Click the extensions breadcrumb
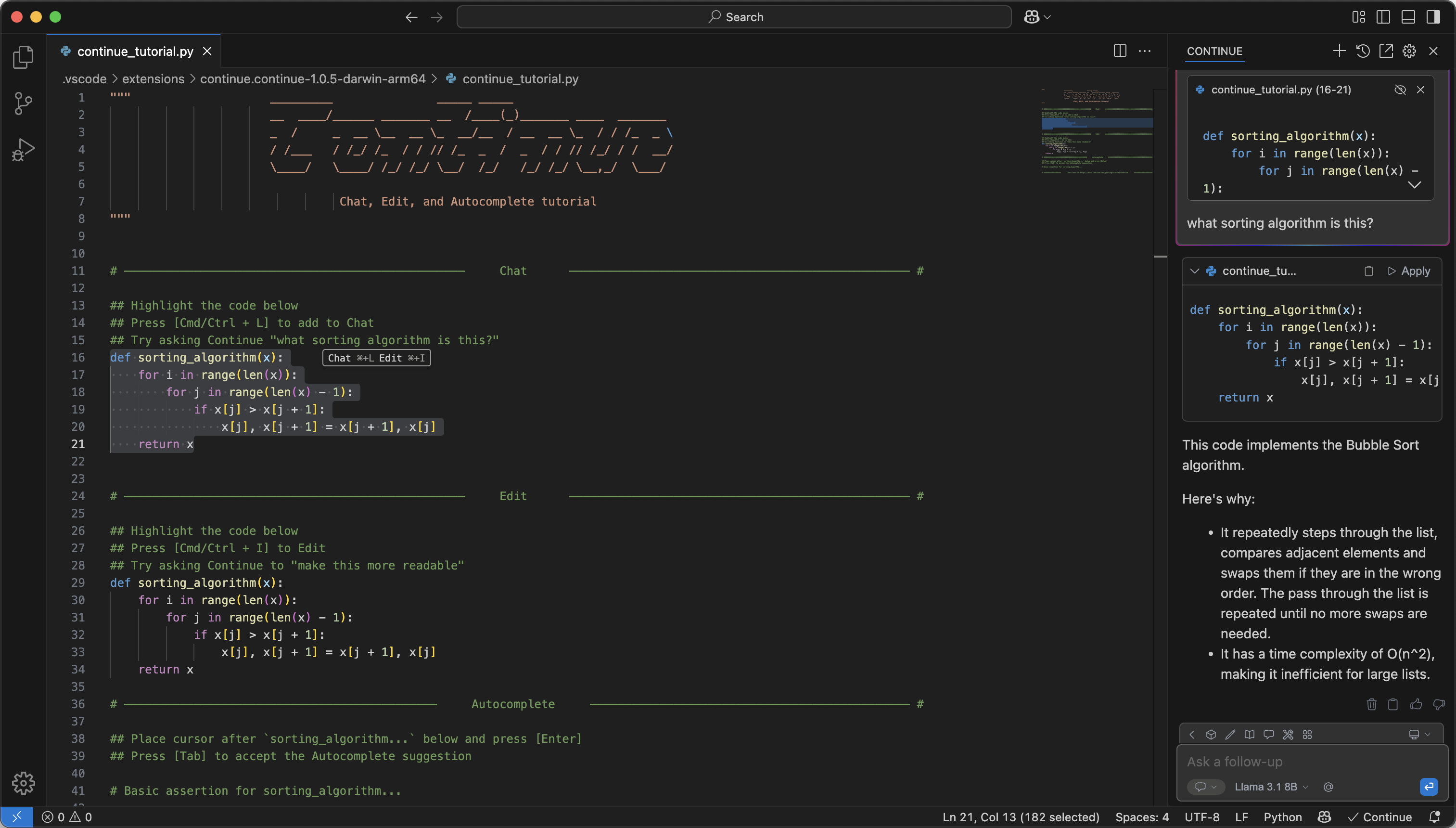The image size is (1456, 828). point(153,79)
